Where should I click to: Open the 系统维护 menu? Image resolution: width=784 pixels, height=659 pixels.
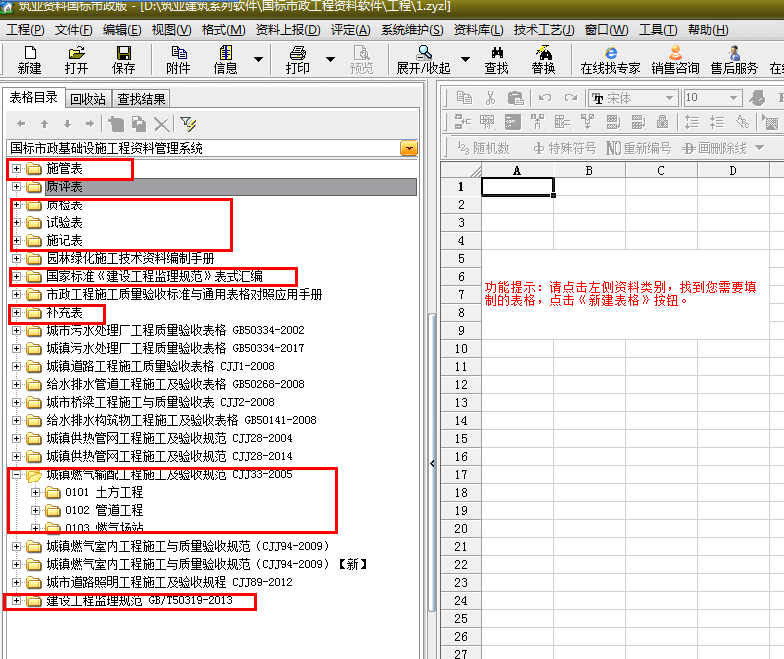412,30
